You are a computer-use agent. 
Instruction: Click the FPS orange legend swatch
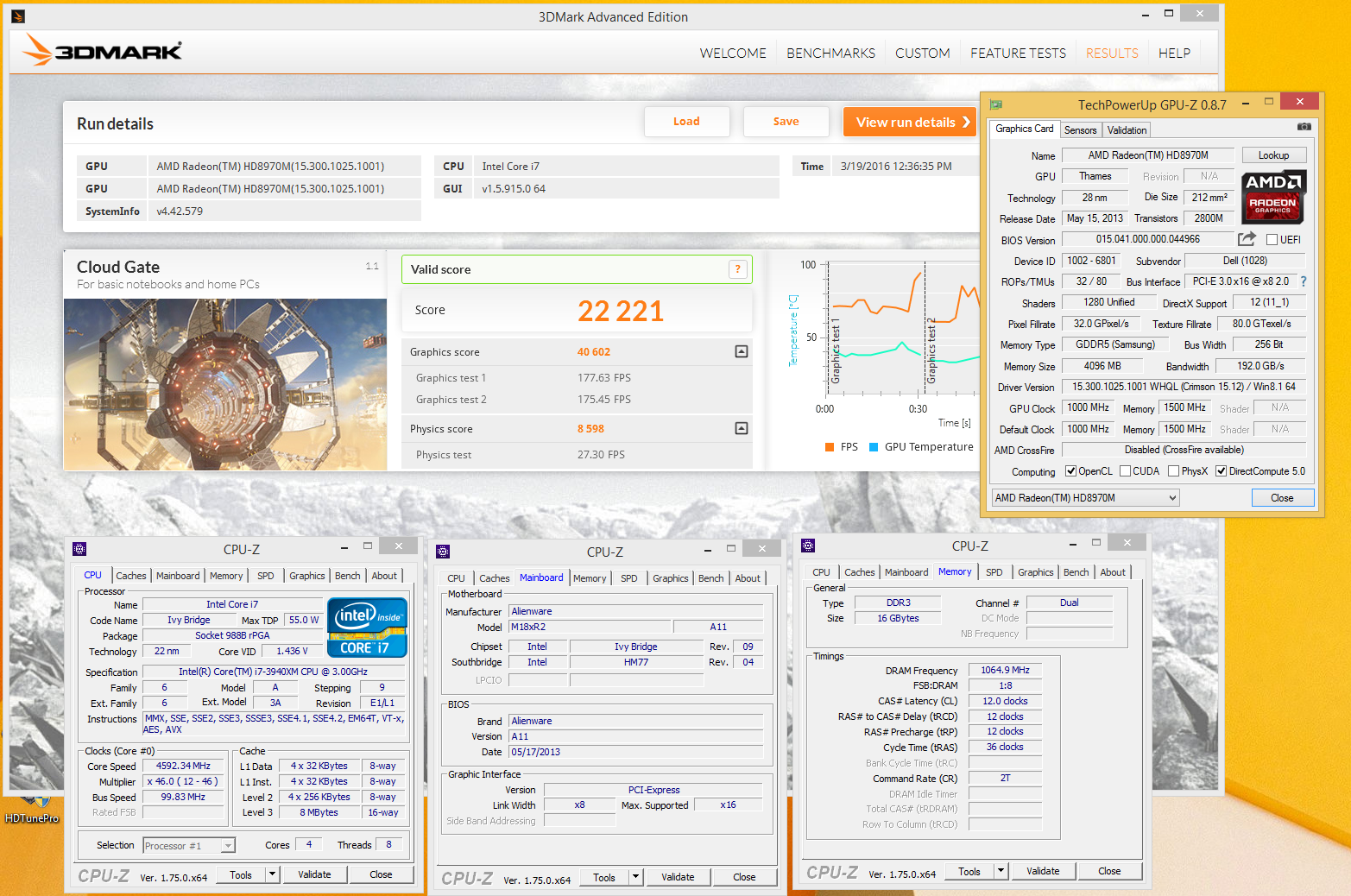click(x=830, y=447)
